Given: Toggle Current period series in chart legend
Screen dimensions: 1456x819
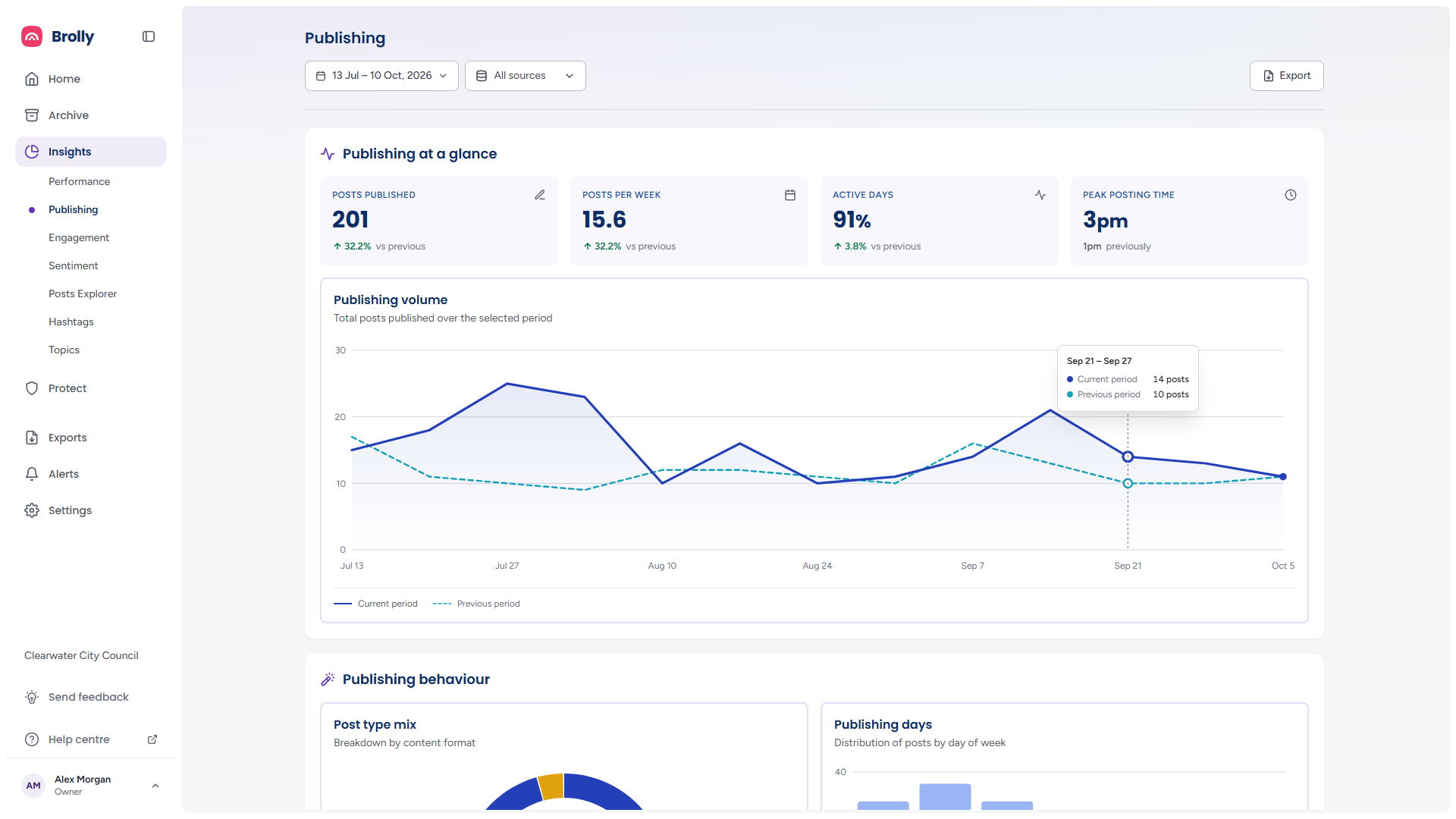Looking at the screenshot, I should tap(375, 604).
